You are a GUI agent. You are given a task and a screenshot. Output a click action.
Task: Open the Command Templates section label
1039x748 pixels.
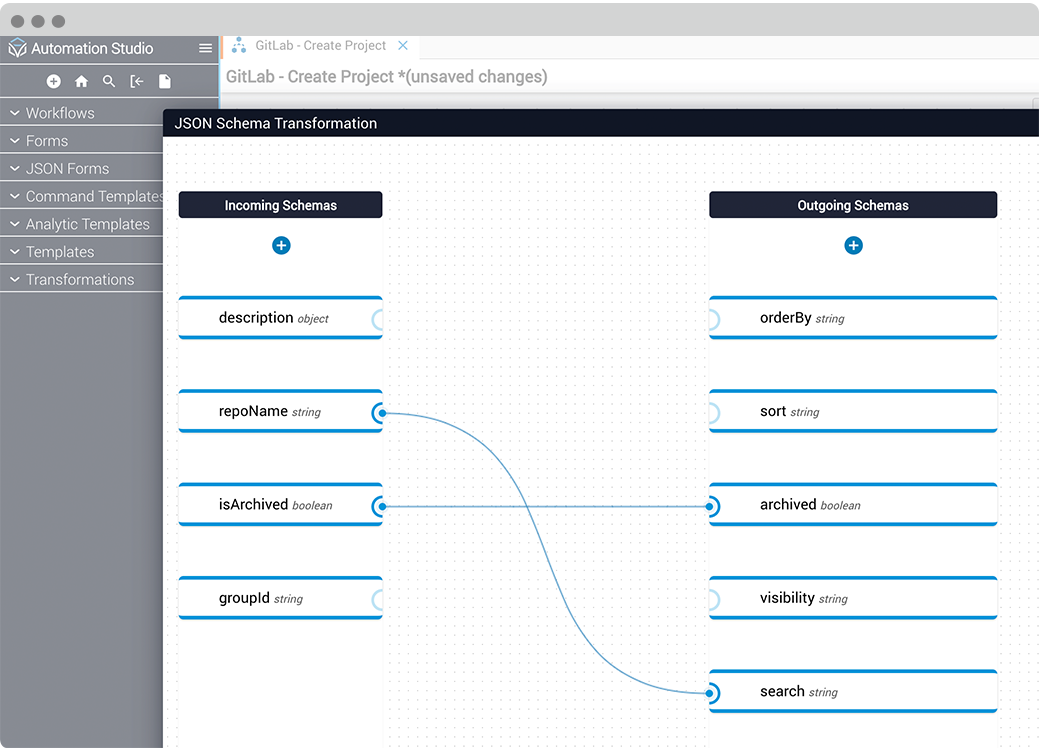pyautogui.click(x=94, y=197)
